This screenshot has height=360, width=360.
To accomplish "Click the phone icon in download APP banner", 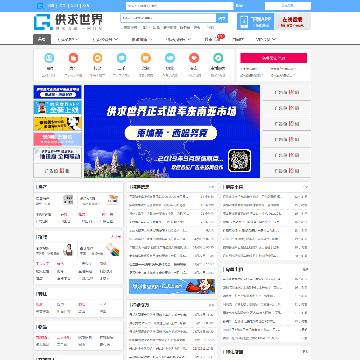I will (x=244, y=22).
